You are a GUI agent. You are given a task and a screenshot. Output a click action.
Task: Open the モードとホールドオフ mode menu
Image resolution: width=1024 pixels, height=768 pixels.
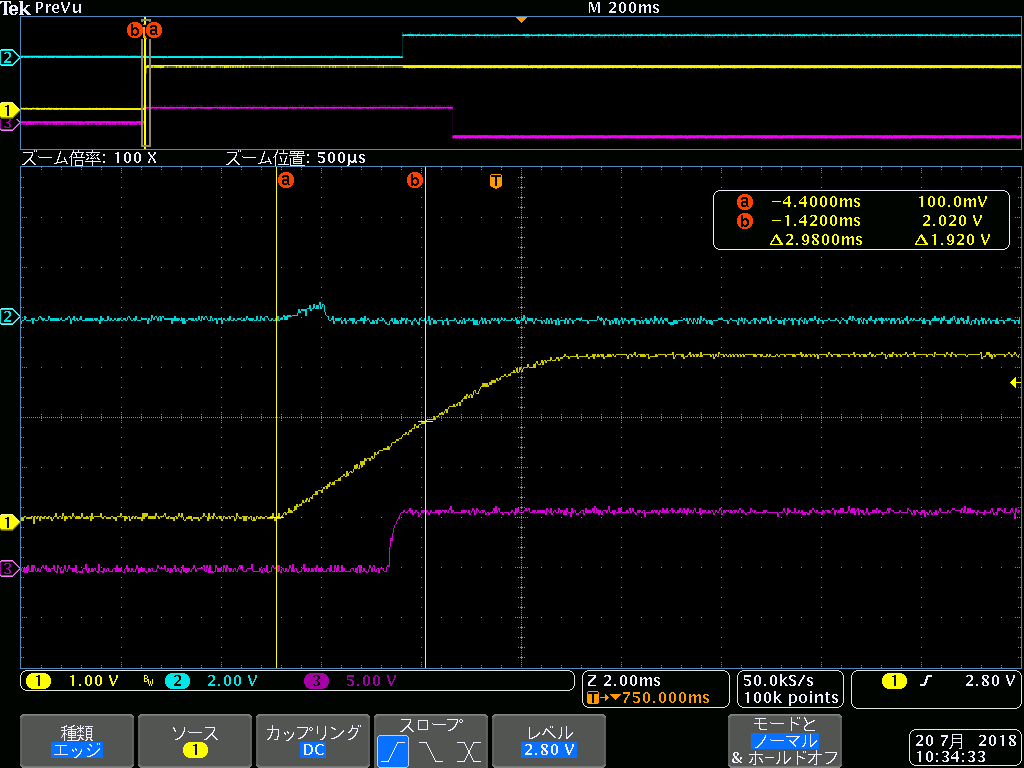784,741
